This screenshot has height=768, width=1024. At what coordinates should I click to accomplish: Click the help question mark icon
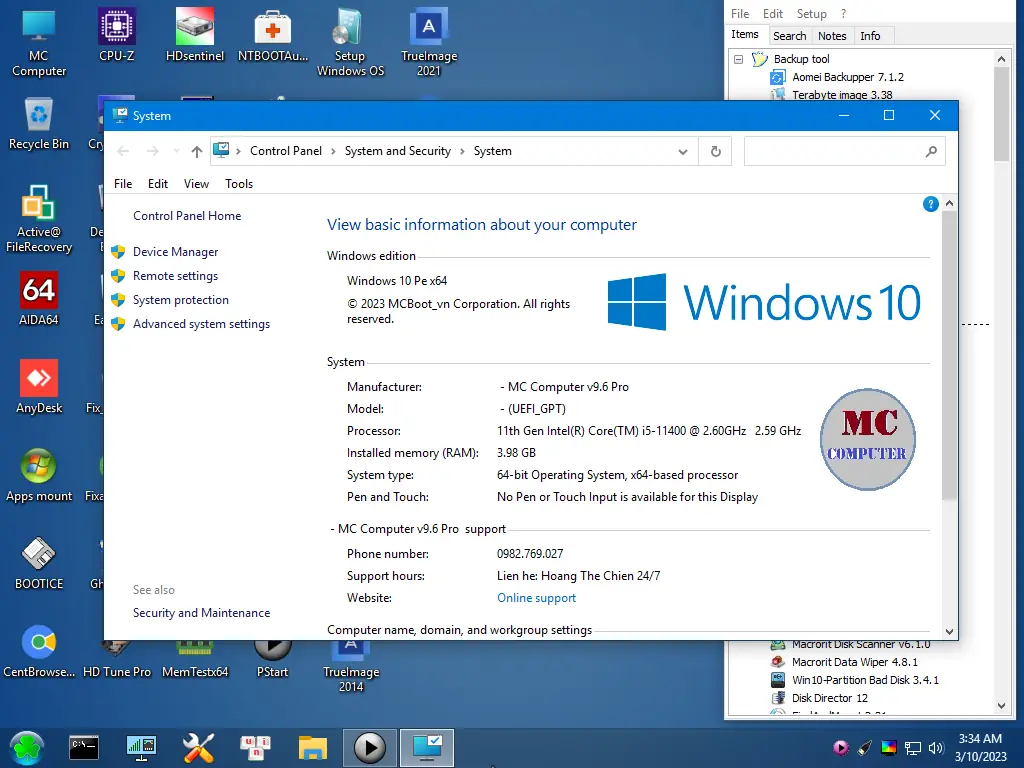(x=931, y=204)
